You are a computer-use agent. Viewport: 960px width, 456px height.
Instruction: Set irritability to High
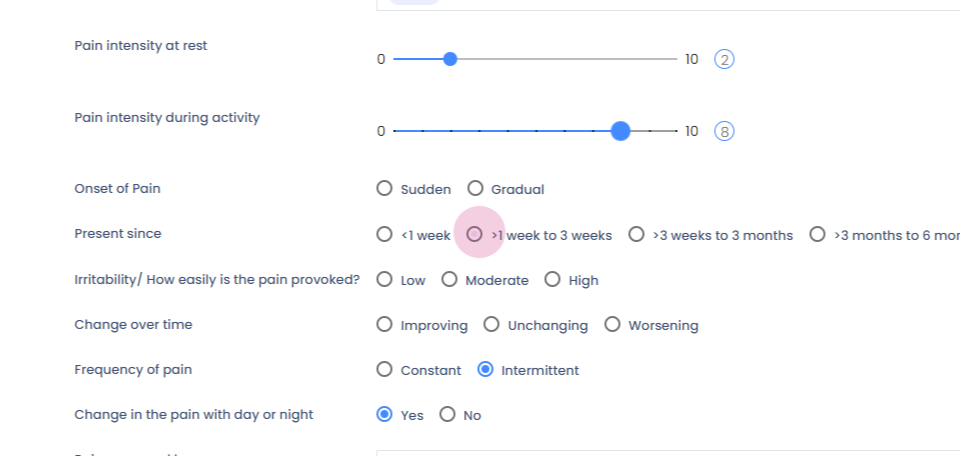(552, 279)
